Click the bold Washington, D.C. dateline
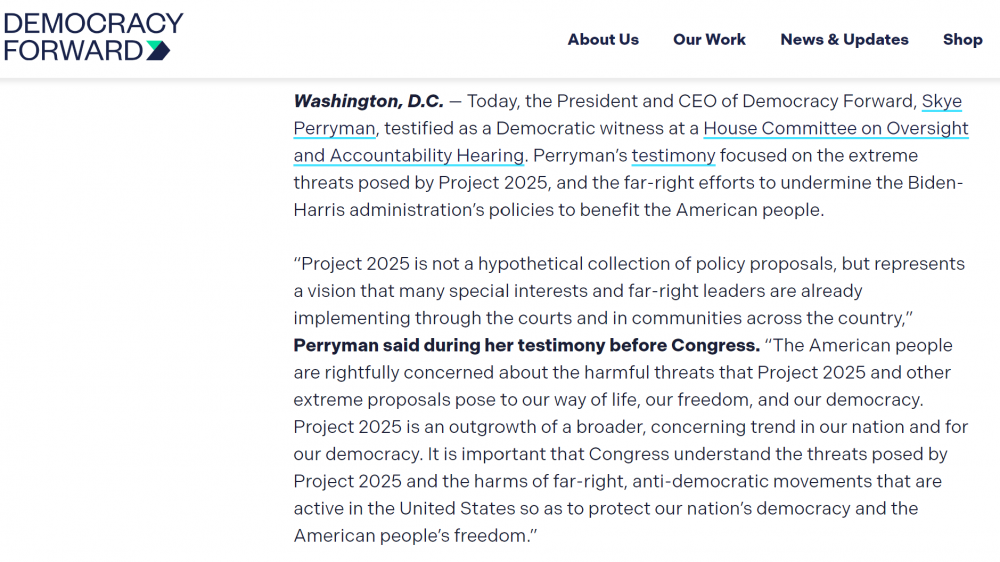1000x562 pixels. (x=368, y=101)
